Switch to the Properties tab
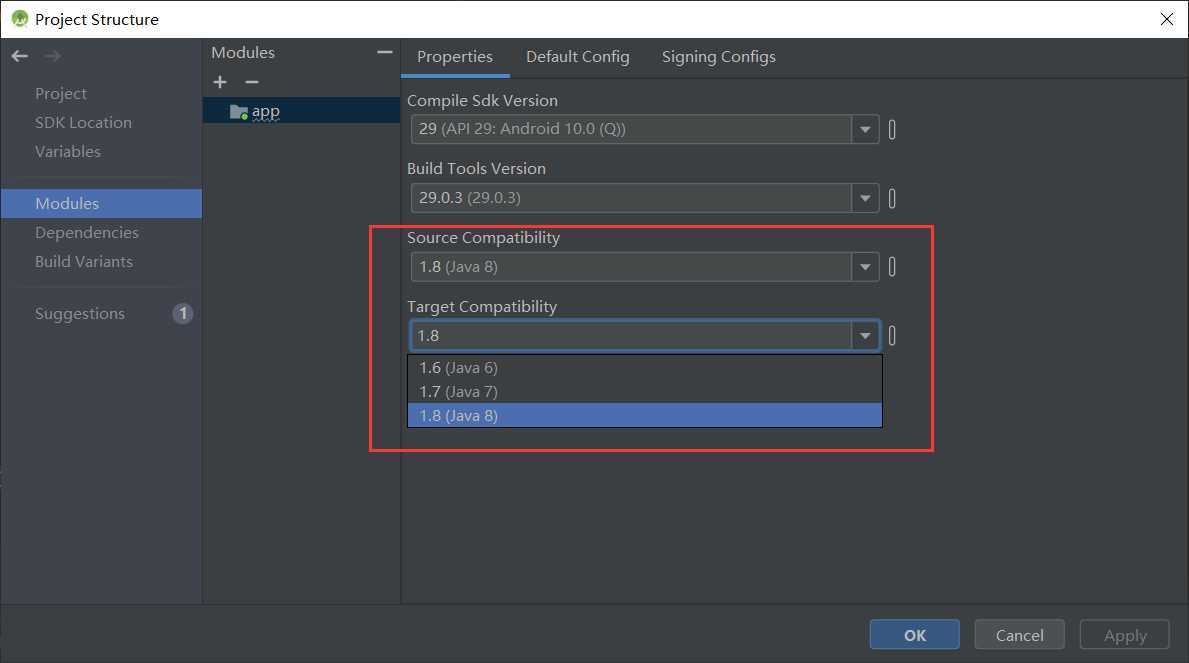The image size is (1189, 663). [455, 57]
